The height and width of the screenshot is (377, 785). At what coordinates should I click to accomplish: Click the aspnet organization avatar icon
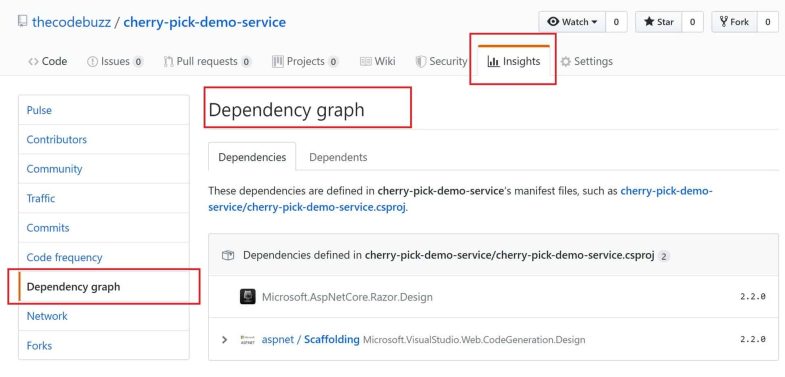point(247,339)
